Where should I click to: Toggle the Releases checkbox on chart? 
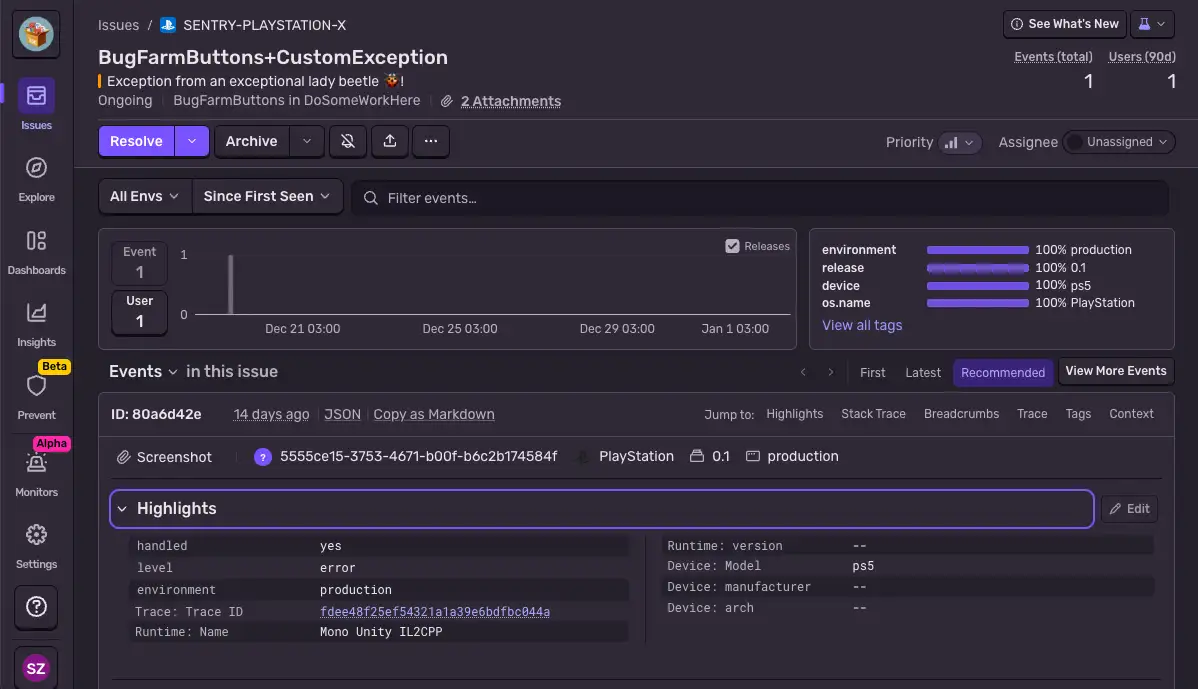point(732,246)
